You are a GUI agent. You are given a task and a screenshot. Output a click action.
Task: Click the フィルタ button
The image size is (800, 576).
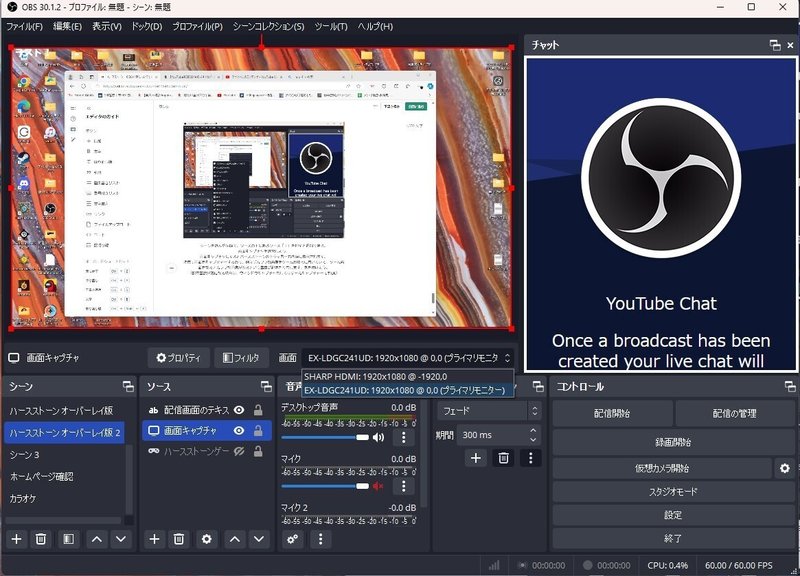click(x=241, y=358)
